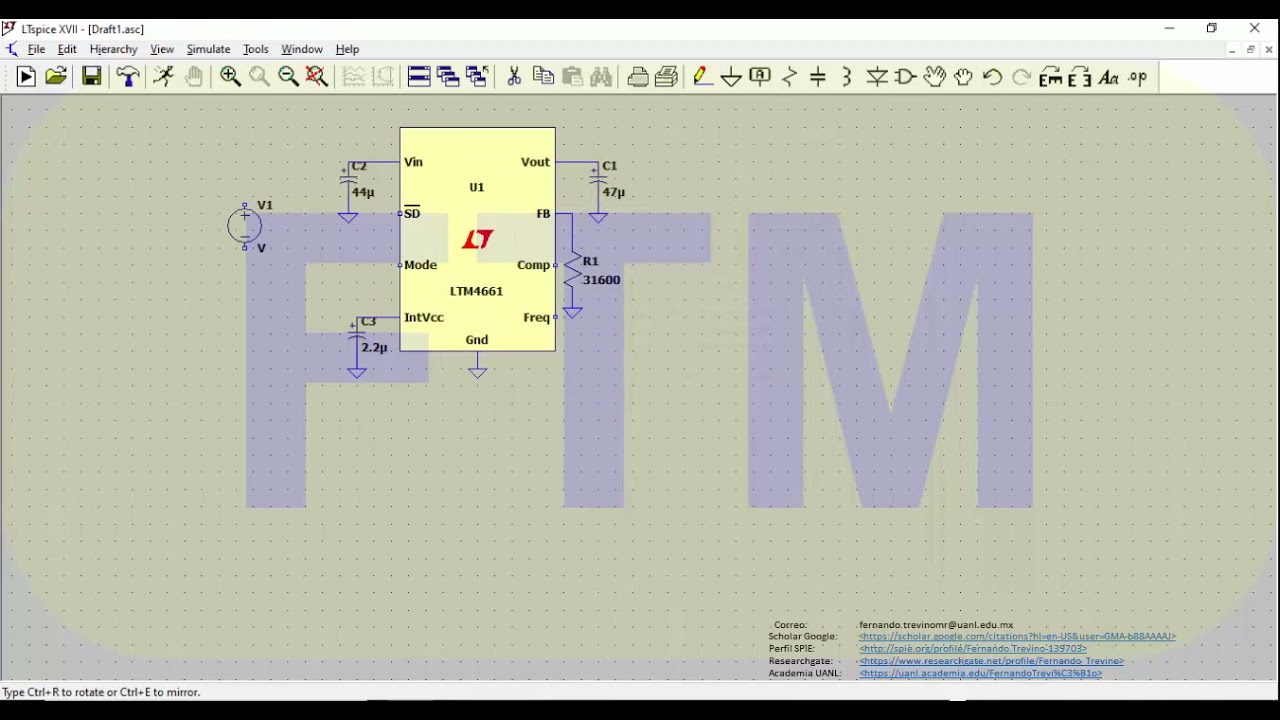The width and height of the screenshot is (1280, 720).
Task: Click the 31600 resistor value text
Action: pos(602,280)
